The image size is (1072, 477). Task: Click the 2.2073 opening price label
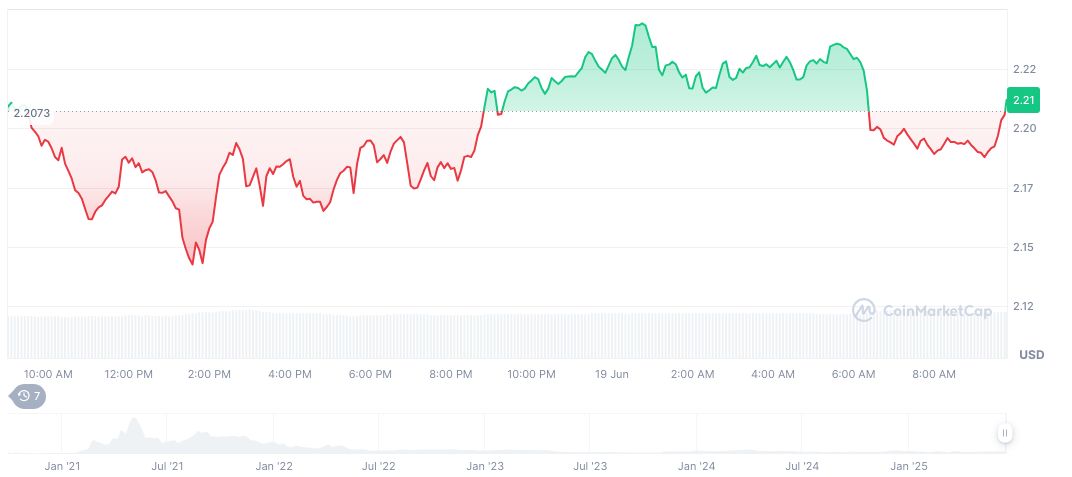32,113
